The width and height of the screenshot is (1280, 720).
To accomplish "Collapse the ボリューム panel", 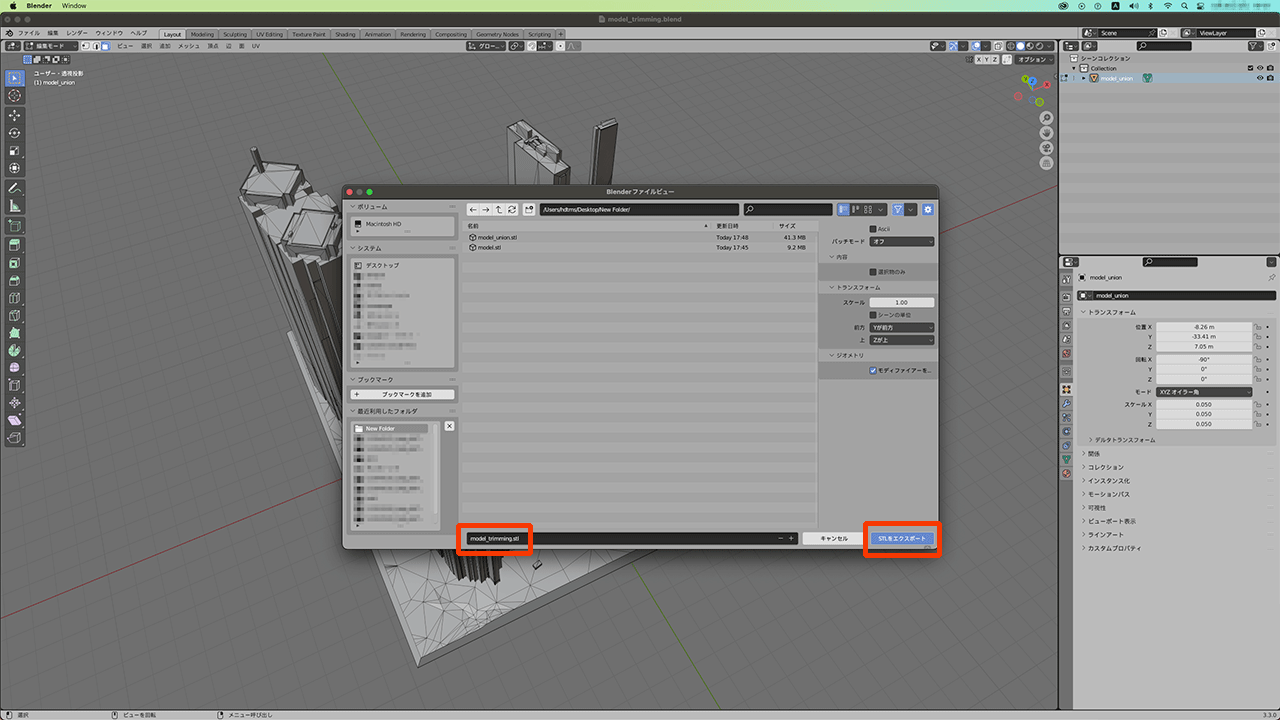I will click(x=372, y=206).
